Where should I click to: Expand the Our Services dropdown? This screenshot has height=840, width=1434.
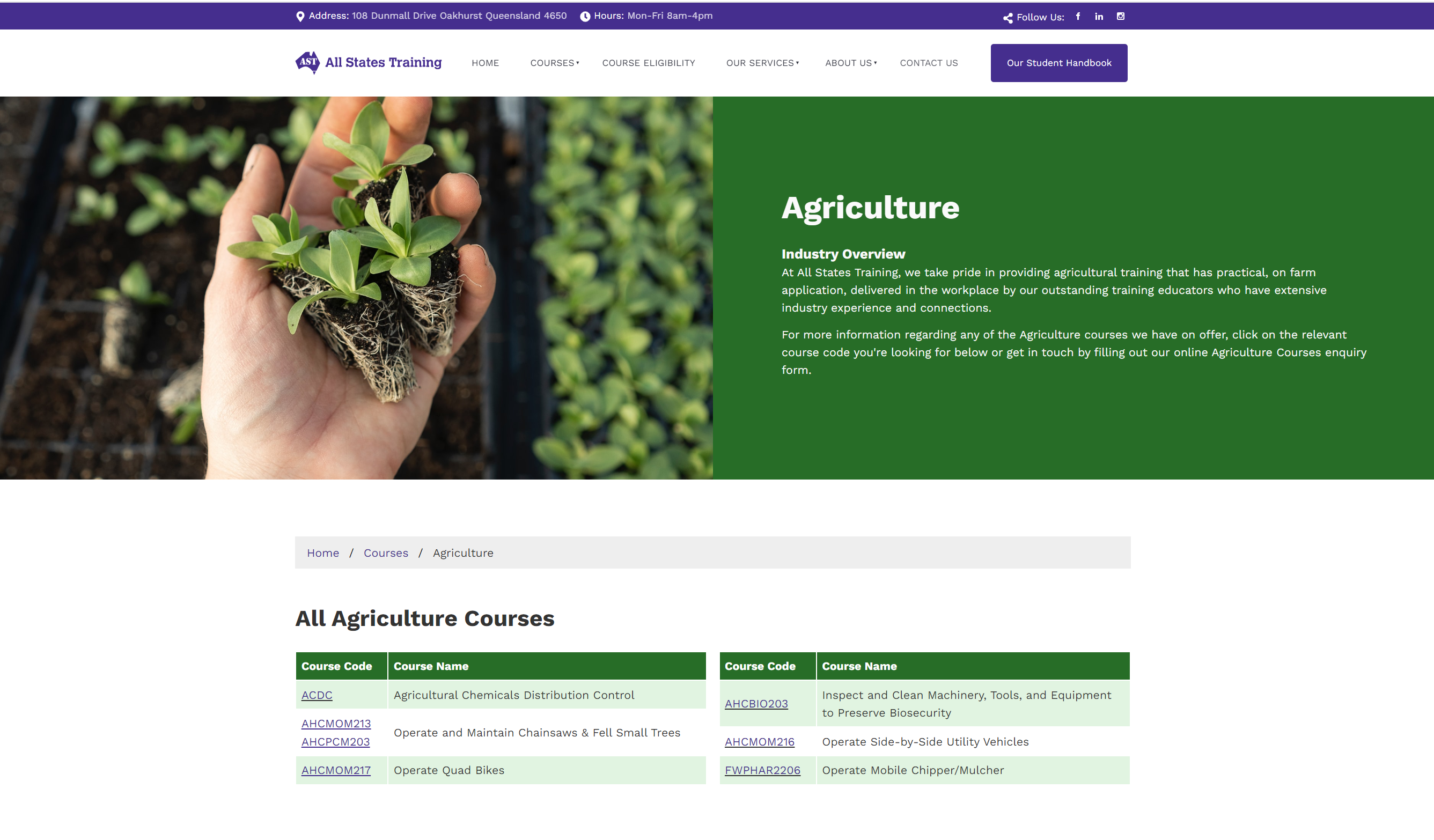tap(762, 63)
